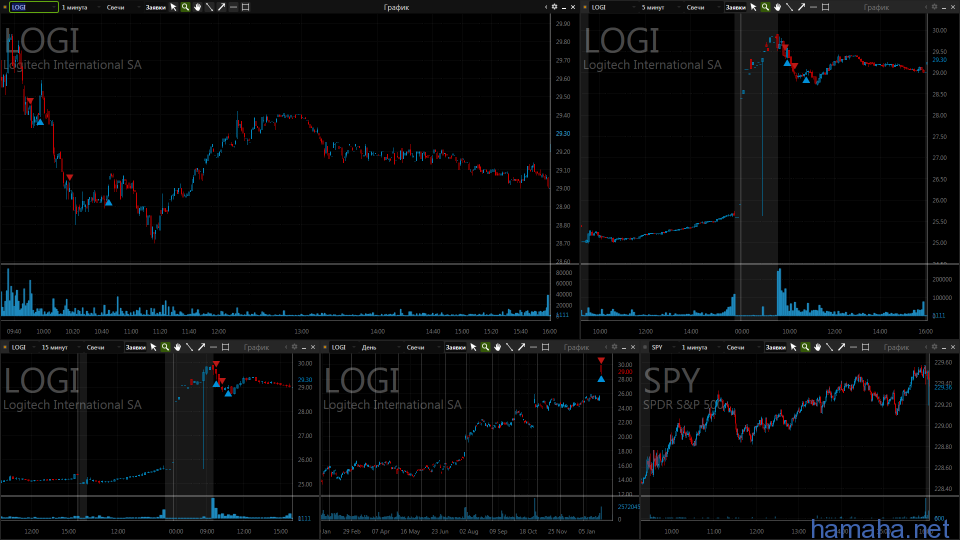Screen dimensions: 960x540
Task: Pick the hand pan tool in the SPY chart
Action: click(x=817, y=347)
